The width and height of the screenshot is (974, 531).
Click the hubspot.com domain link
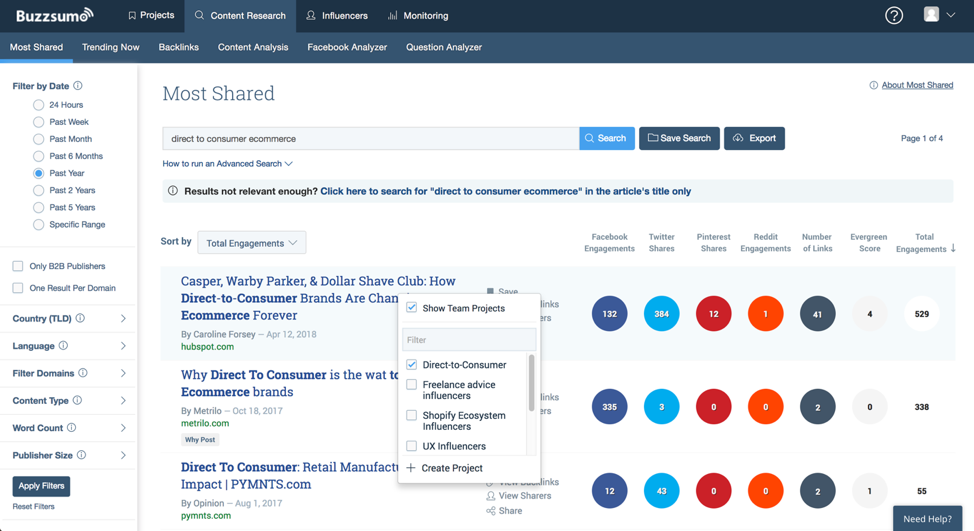[x=207, y=347]
